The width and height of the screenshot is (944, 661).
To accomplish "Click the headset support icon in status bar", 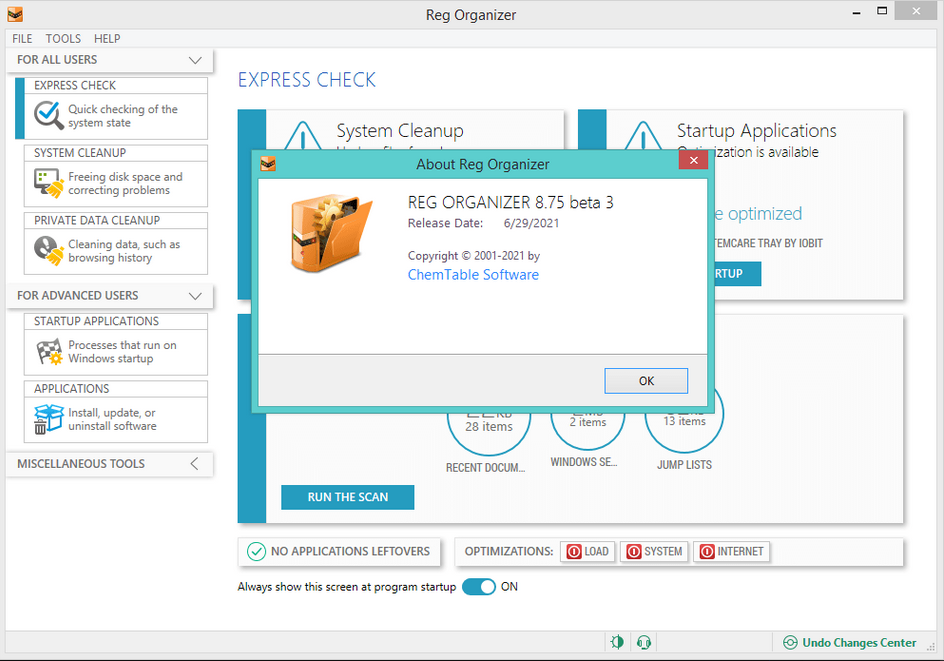I will (644, 642).
